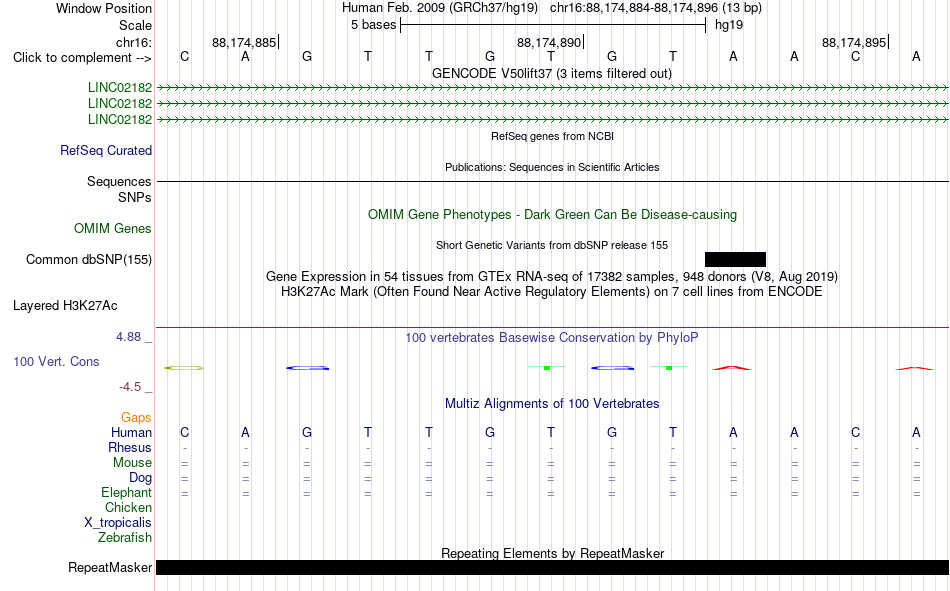Click the '5 bases' scale label

click(373, 25)
